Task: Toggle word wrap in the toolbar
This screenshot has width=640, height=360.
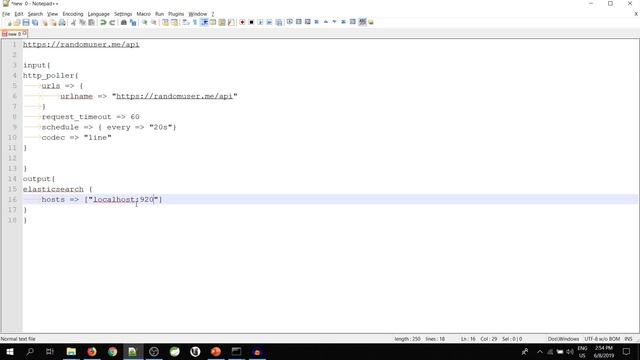Action: (x=186, y=22)
